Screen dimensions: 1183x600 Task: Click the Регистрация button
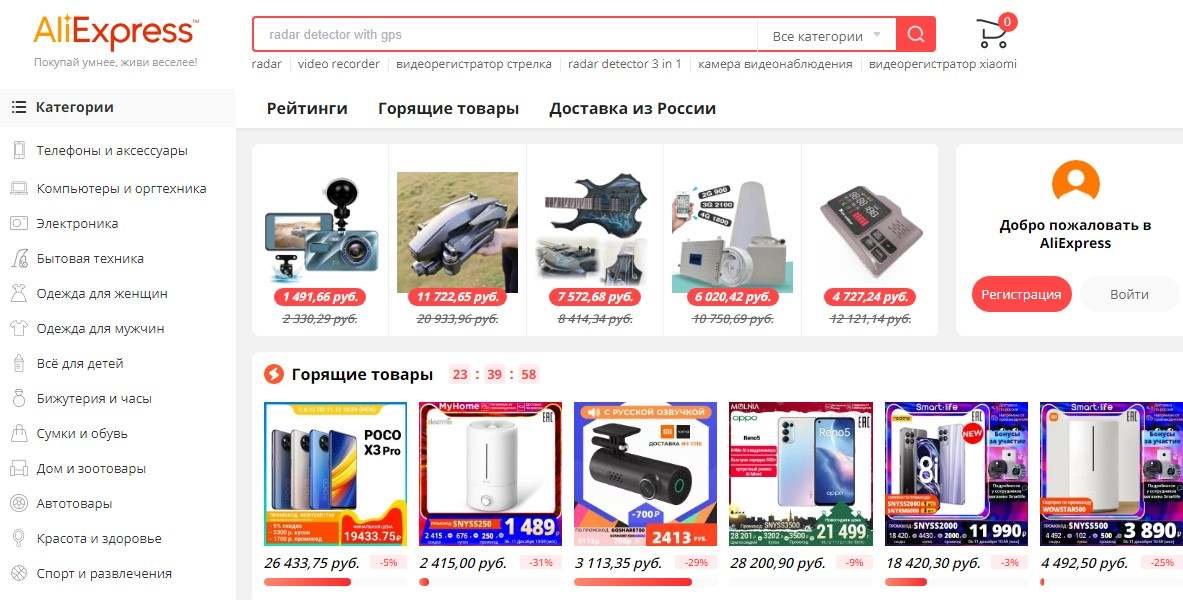pos(1021,294)
